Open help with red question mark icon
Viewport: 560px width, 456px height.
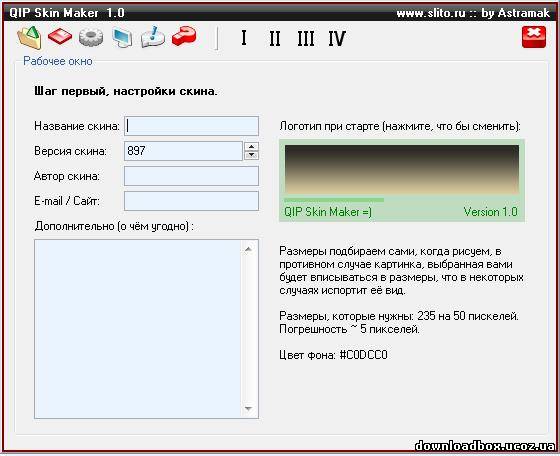[x=184, y=37]
